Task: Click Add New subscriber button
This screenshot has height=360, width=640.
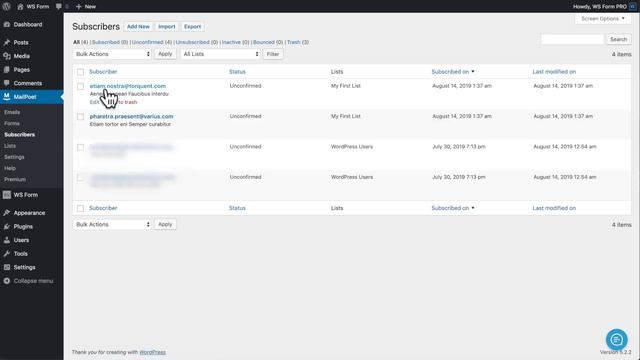Action: point(138,27)
